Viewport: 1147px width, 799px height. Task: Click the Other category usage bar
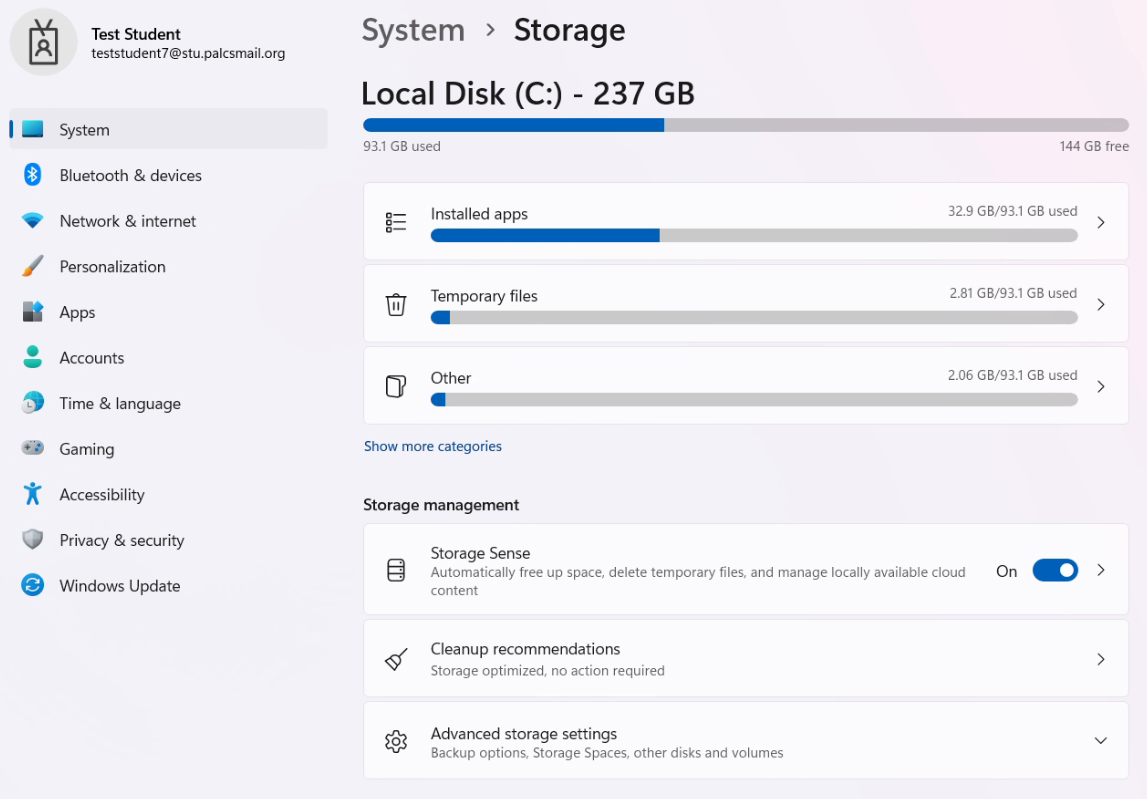coord(753,399)
